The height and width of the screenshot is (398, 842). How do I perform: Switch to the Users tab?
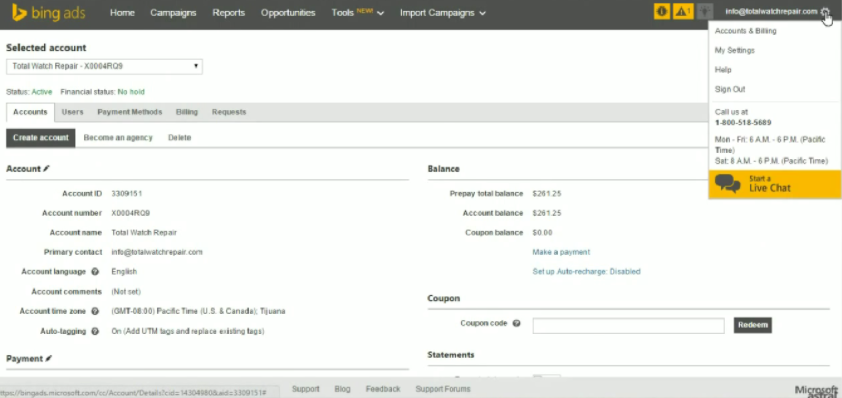pos(72,112)
